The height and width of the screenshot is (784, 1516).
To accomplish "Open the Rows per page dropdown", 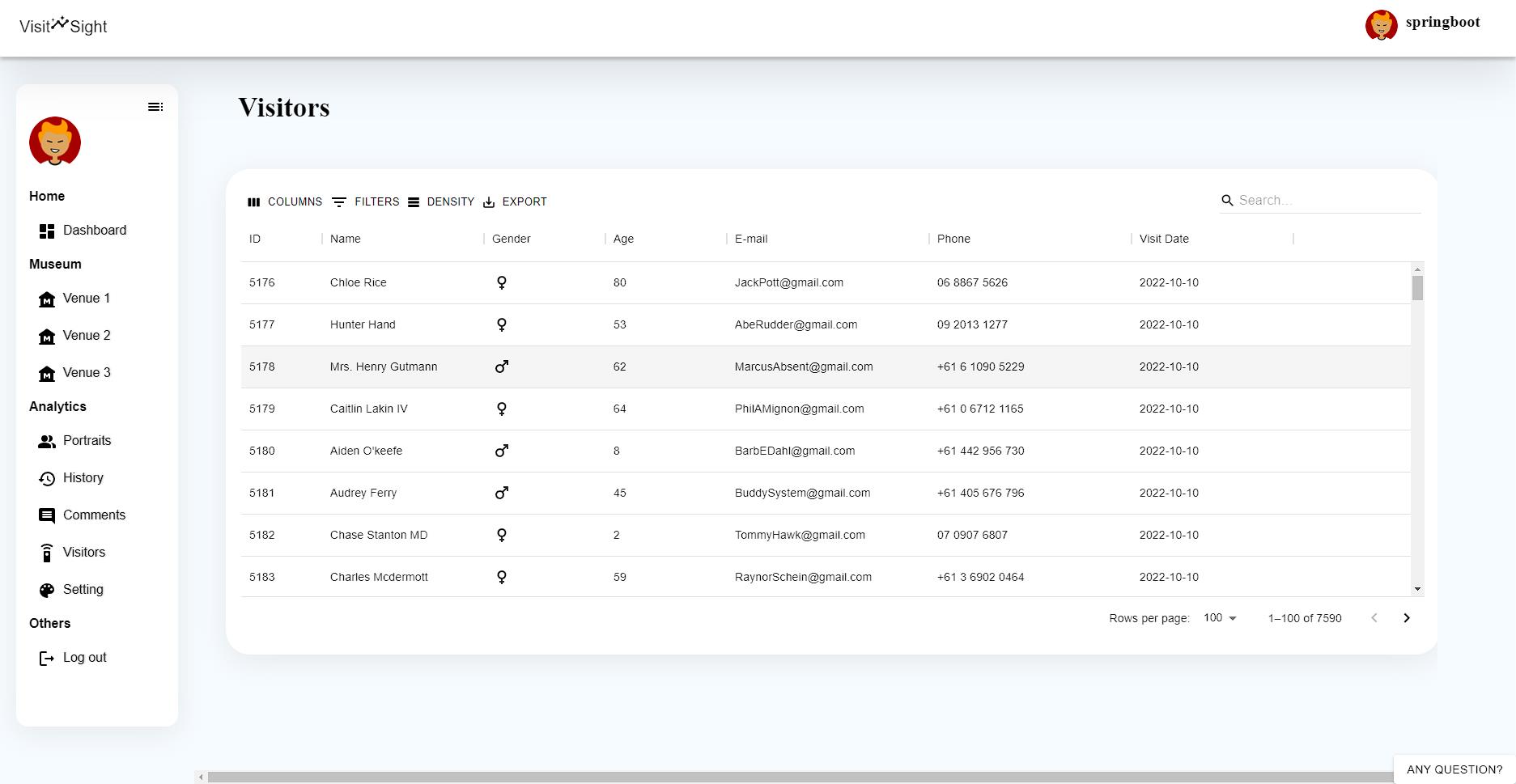I will click(x=1219, y=617).
